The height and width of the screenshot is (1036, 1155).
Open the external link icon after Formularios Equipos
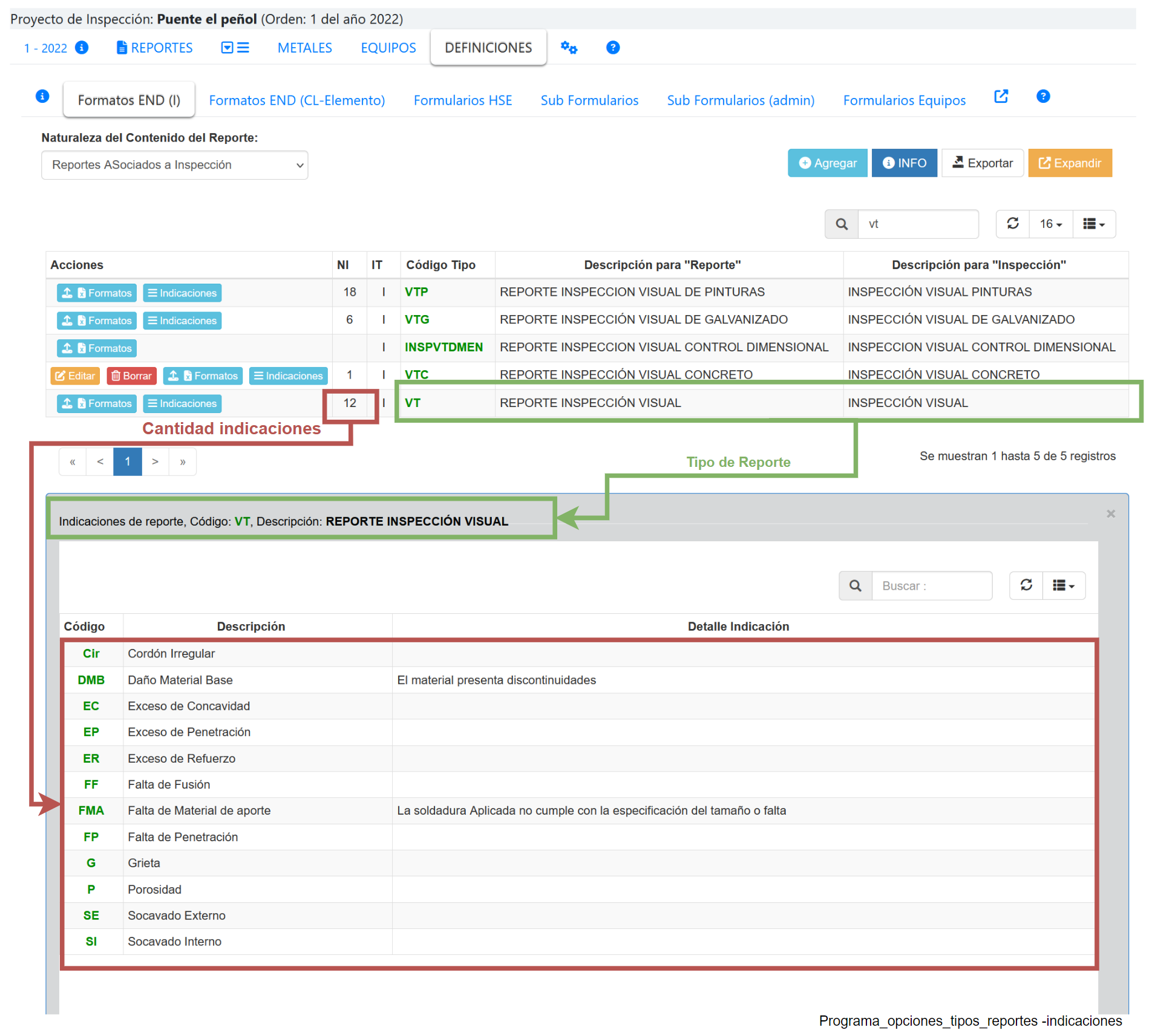coord(1001,97)
